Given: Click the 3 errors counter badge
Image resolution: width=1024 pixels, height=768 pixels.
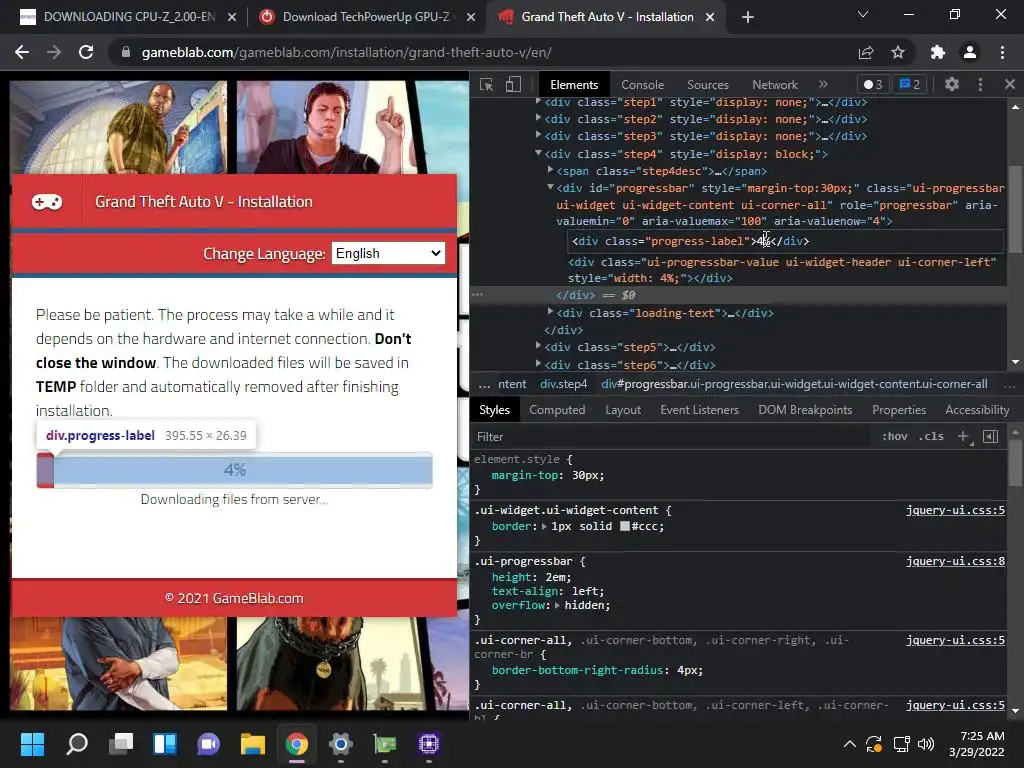Looking at the screenshot, I should pos(873,84).
